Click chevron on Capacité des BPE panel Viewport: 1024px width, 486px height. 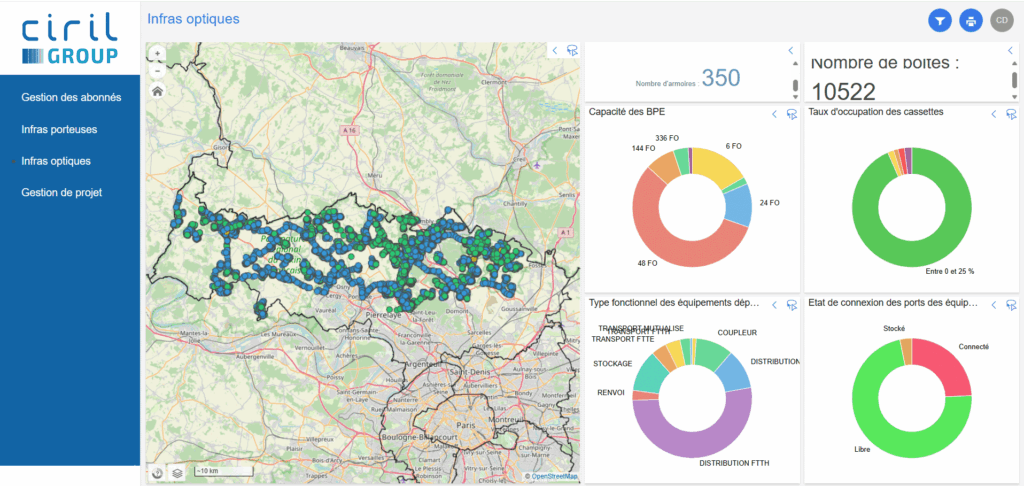(775, 114)
